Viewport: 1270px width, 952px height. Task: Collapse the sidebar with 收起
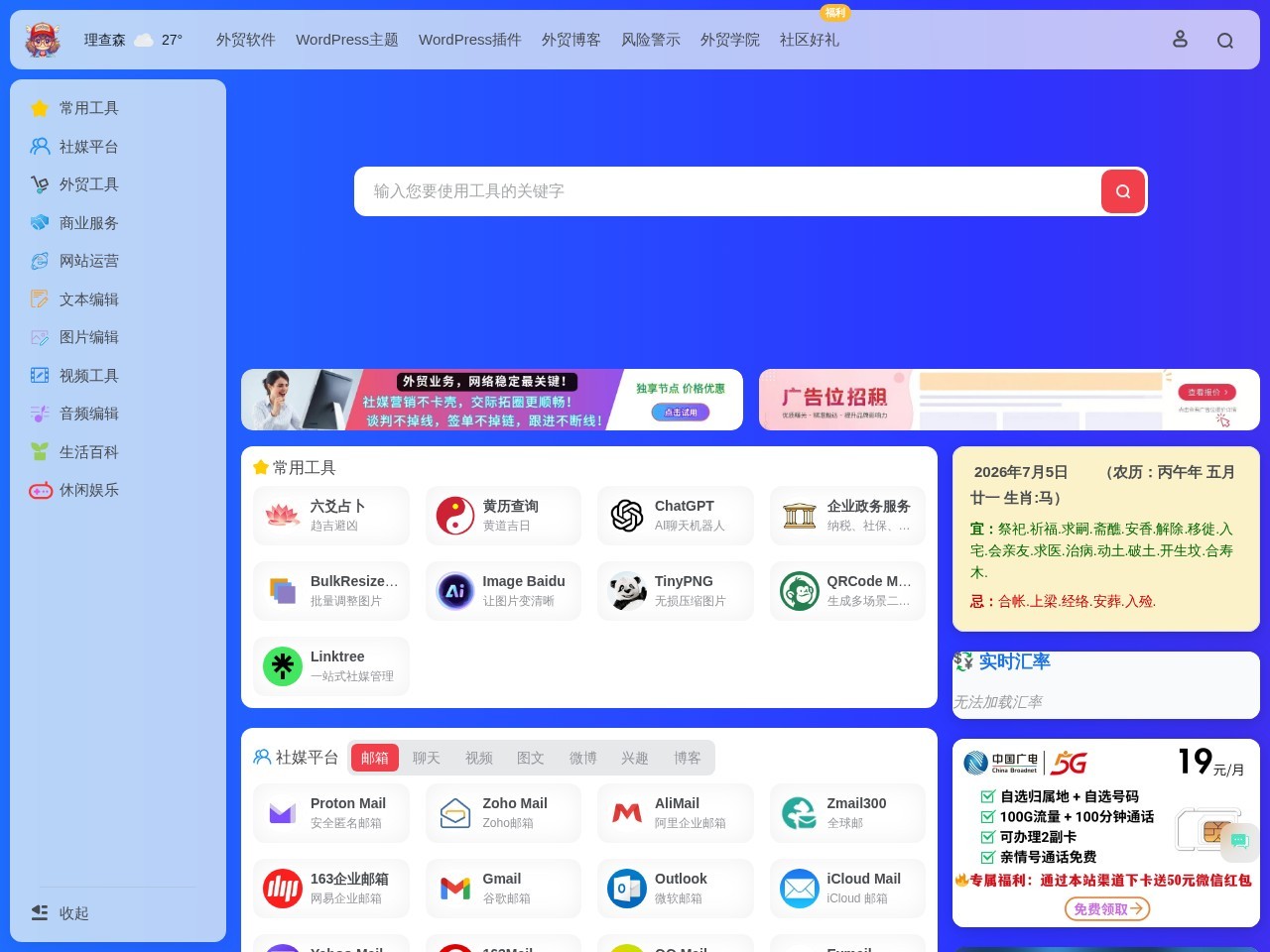62,913
